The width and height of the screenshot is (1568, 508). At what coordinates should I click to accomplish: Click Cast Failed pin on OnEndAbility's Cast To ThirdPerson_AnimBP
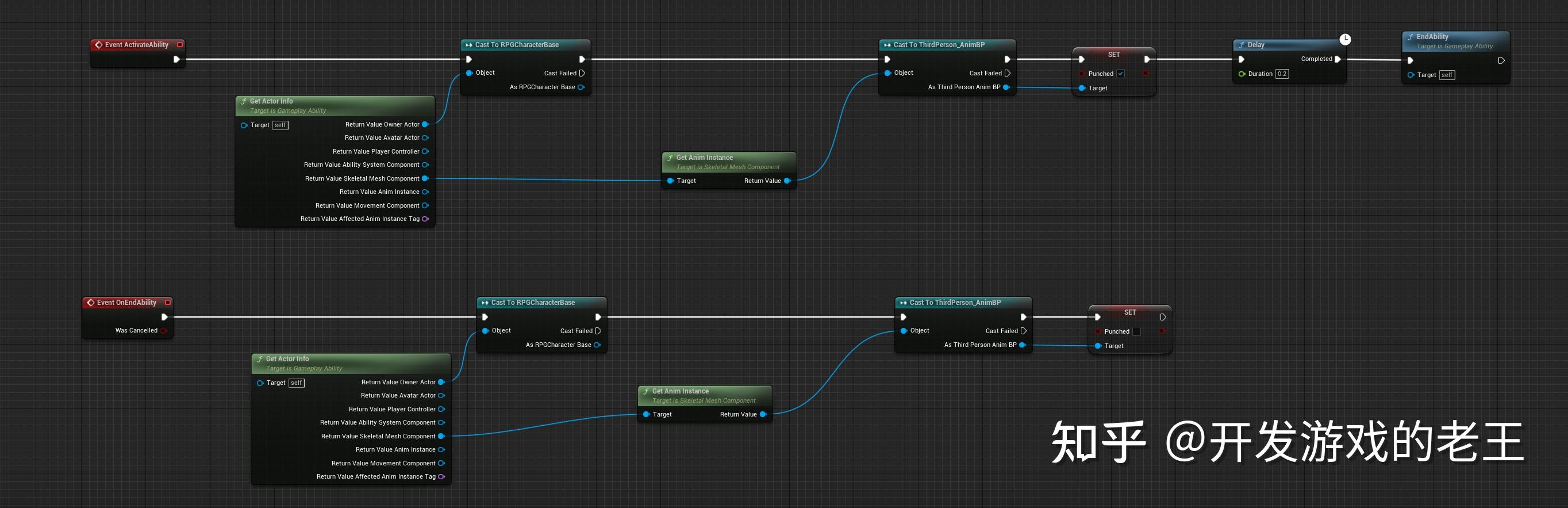(x=1023, y=331)
